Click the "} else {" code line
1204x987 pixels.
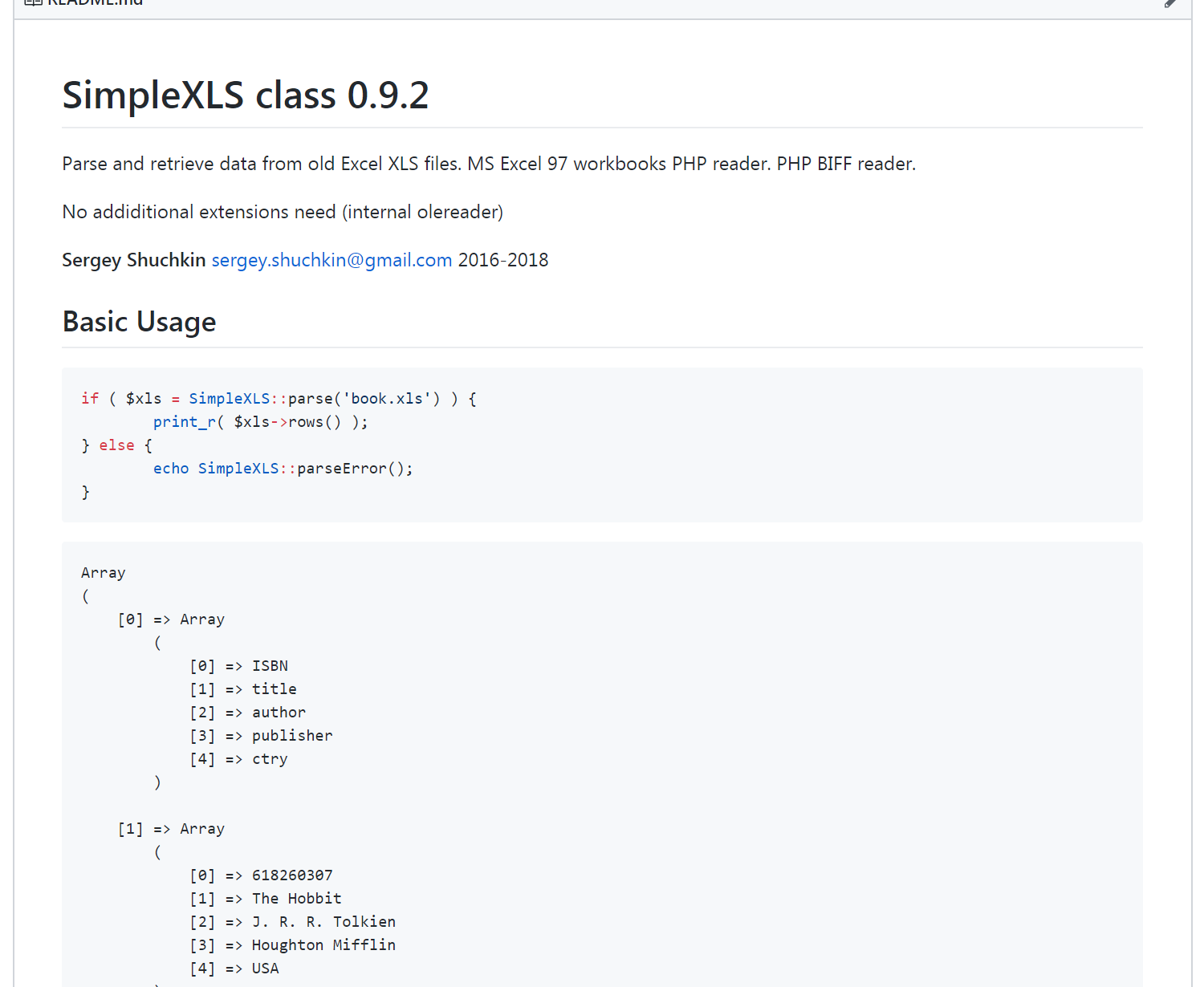coord(116,445)
